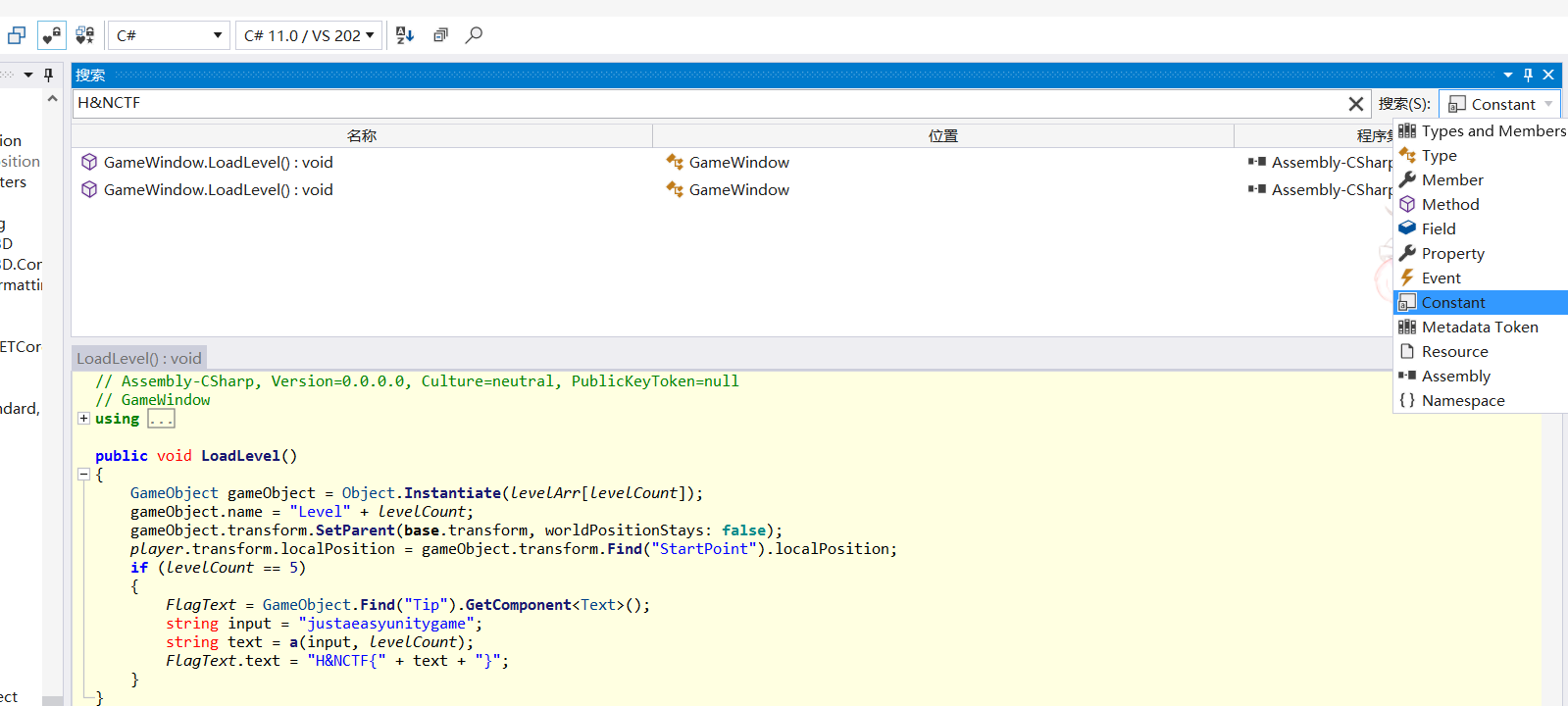Screen dimensions: 1568x706
Task: Click class icon beside second GameWindow location
Action: tap(675, 189)
